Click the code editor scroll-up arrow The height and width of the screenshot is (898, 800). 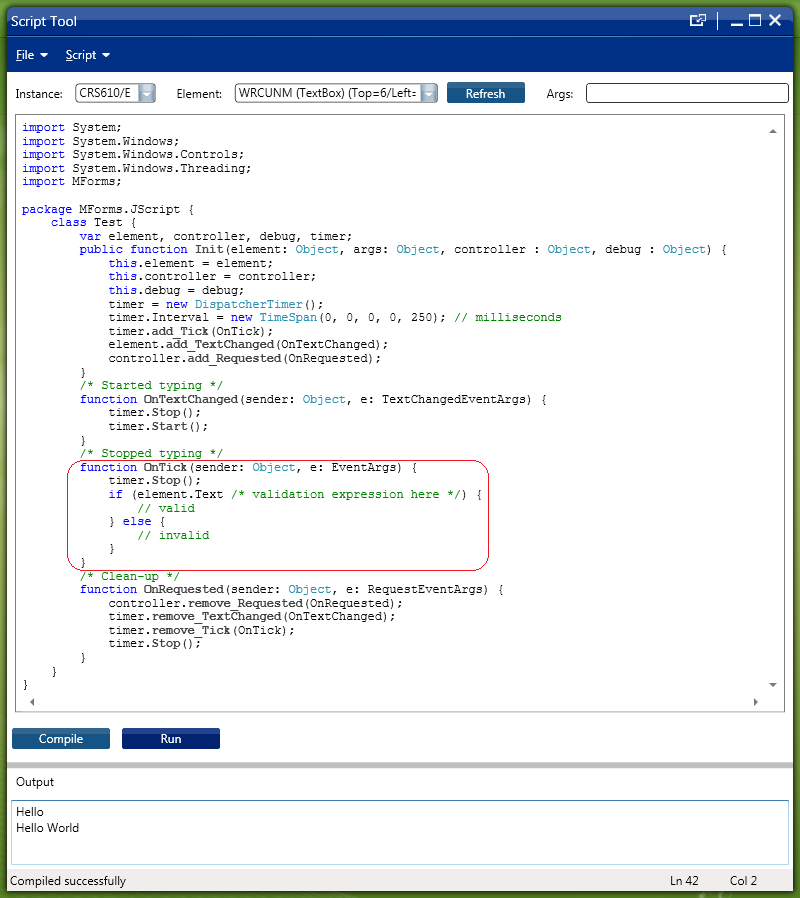pos(773,131)
